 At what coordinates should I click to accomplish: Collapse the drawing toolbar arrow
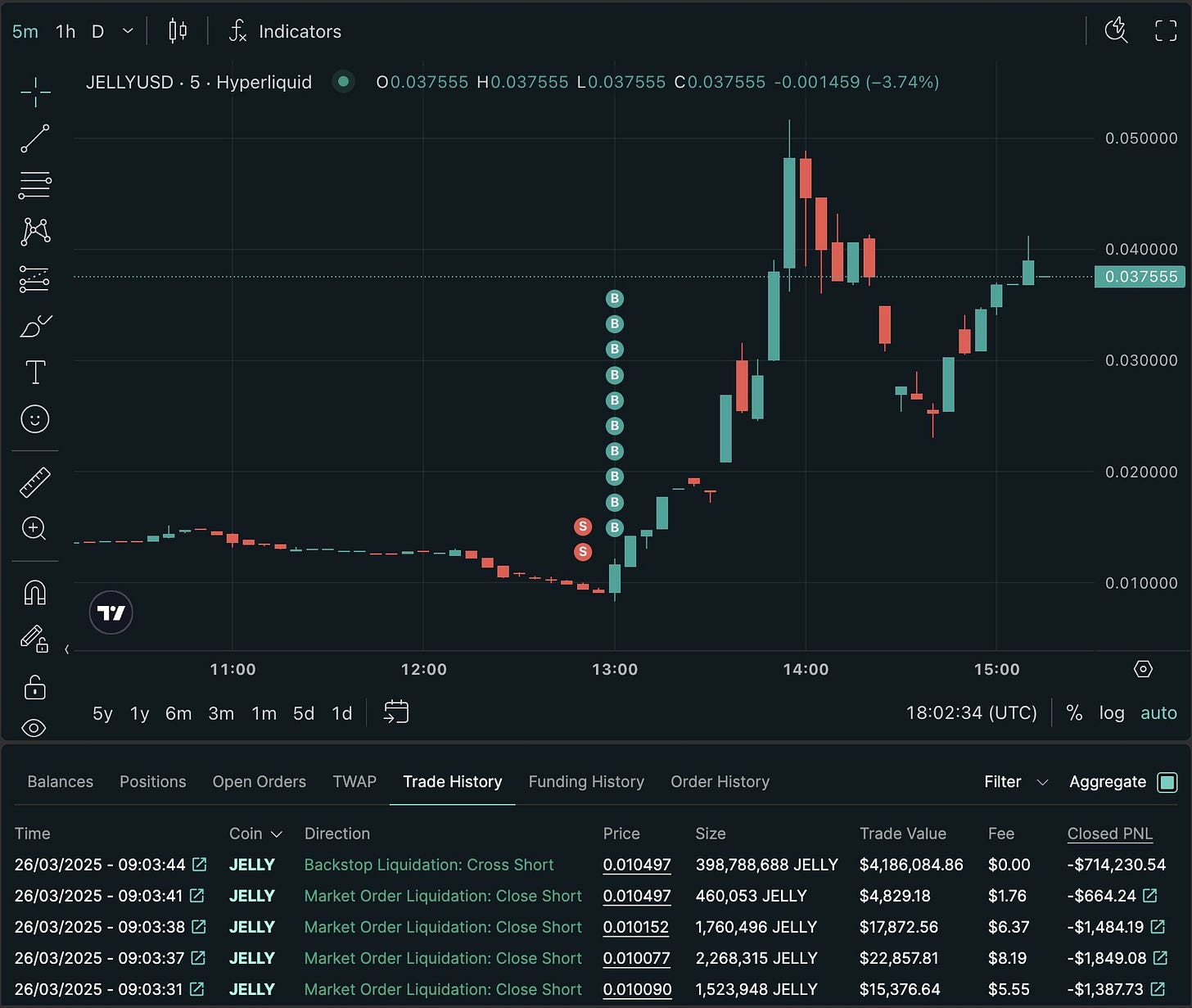[67, 649]
